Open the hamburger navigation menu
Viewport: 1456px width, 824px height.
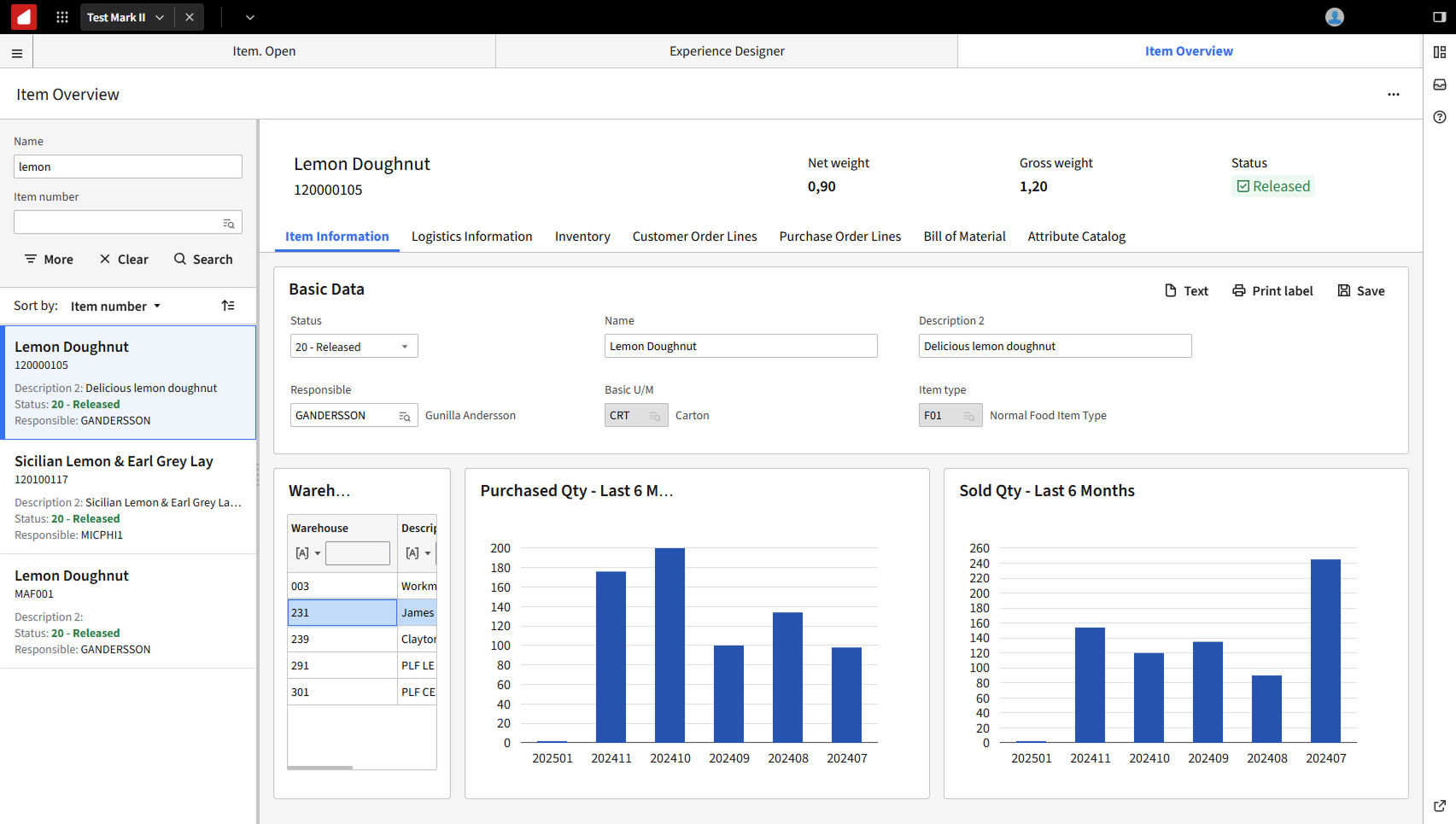(17, 53)
